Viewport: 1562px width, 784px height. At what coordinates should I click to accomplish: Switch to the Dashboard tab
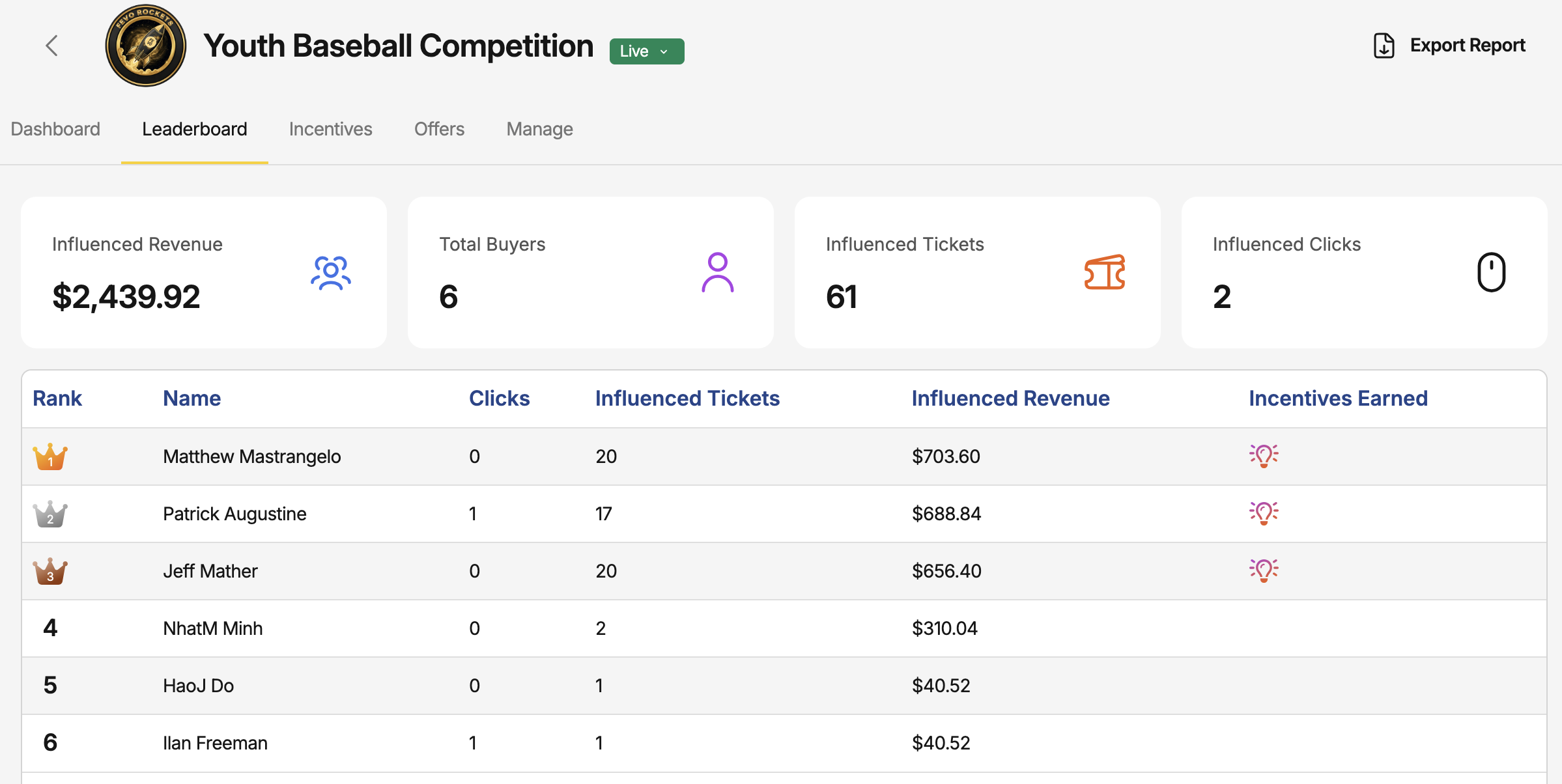click(x=55, y=129)
